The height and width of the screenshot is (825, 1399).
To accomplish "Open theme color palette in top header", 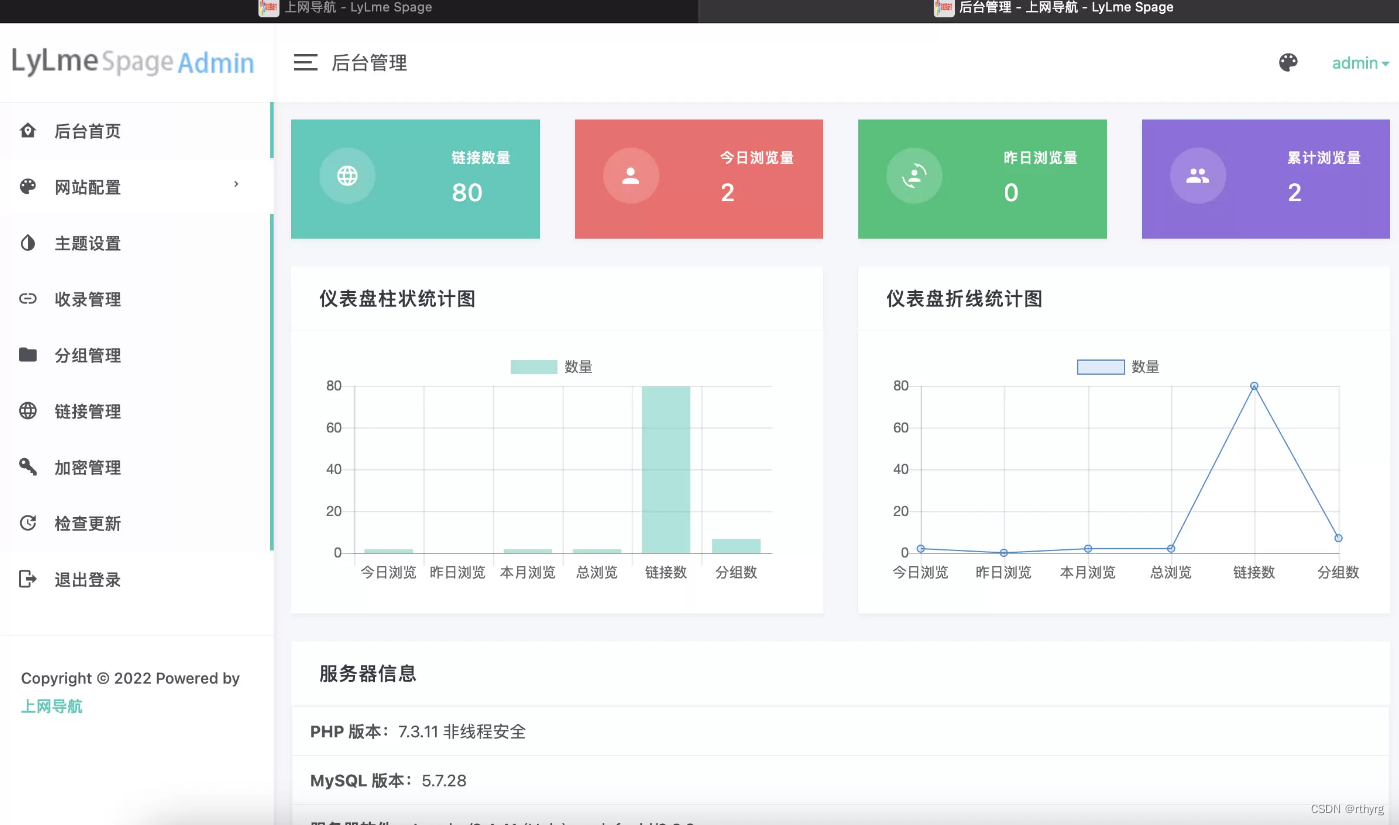I will [x=1288, y=62].
